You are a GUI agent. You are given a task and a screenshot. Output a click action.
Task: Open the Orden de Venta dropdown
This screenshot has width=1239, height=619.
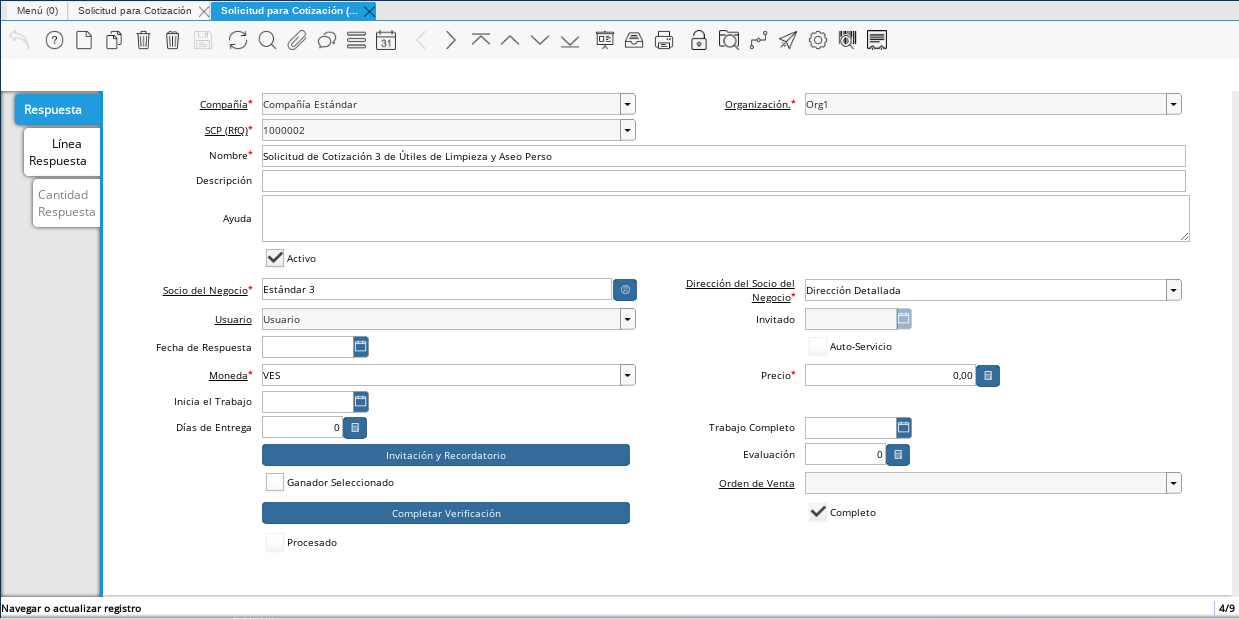(x=1173, y=483)
